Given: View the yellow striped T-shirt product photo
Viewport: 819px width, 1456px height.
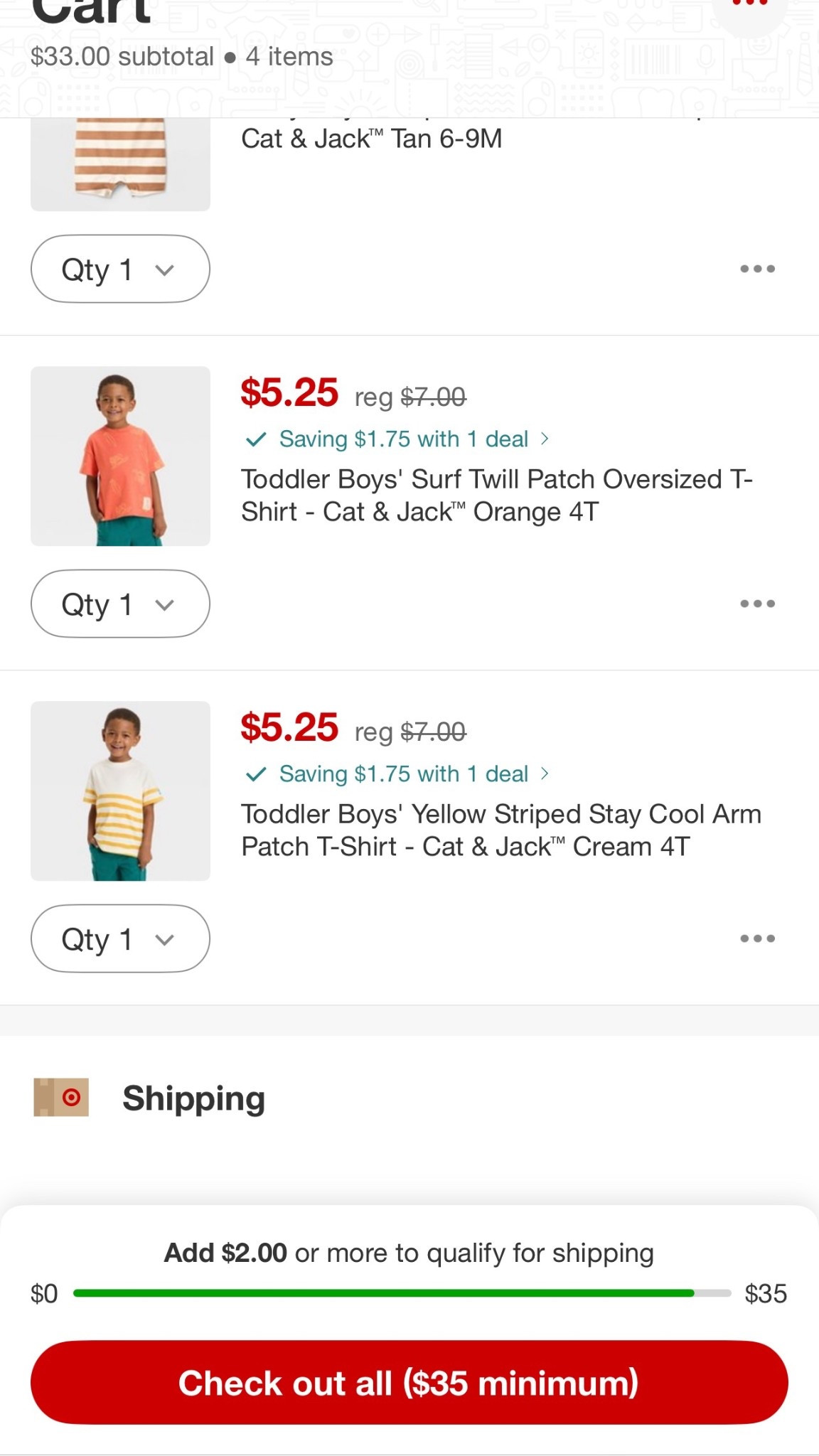Looking at the screenshot, I should point(120,791).
